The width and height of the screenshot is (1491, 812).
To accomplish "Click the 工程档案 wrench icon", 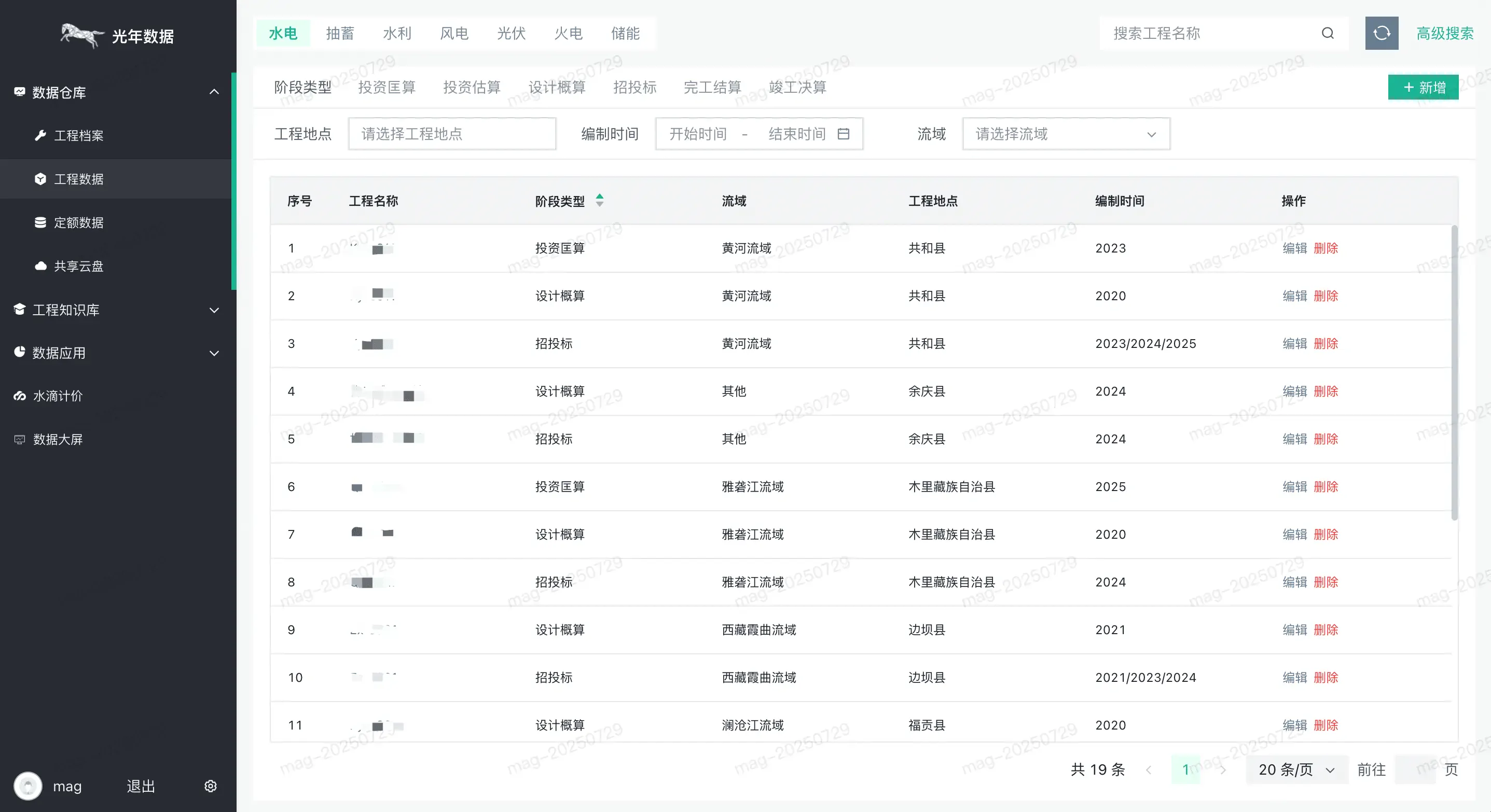I will pyautogui.click(x=40, y=135).
